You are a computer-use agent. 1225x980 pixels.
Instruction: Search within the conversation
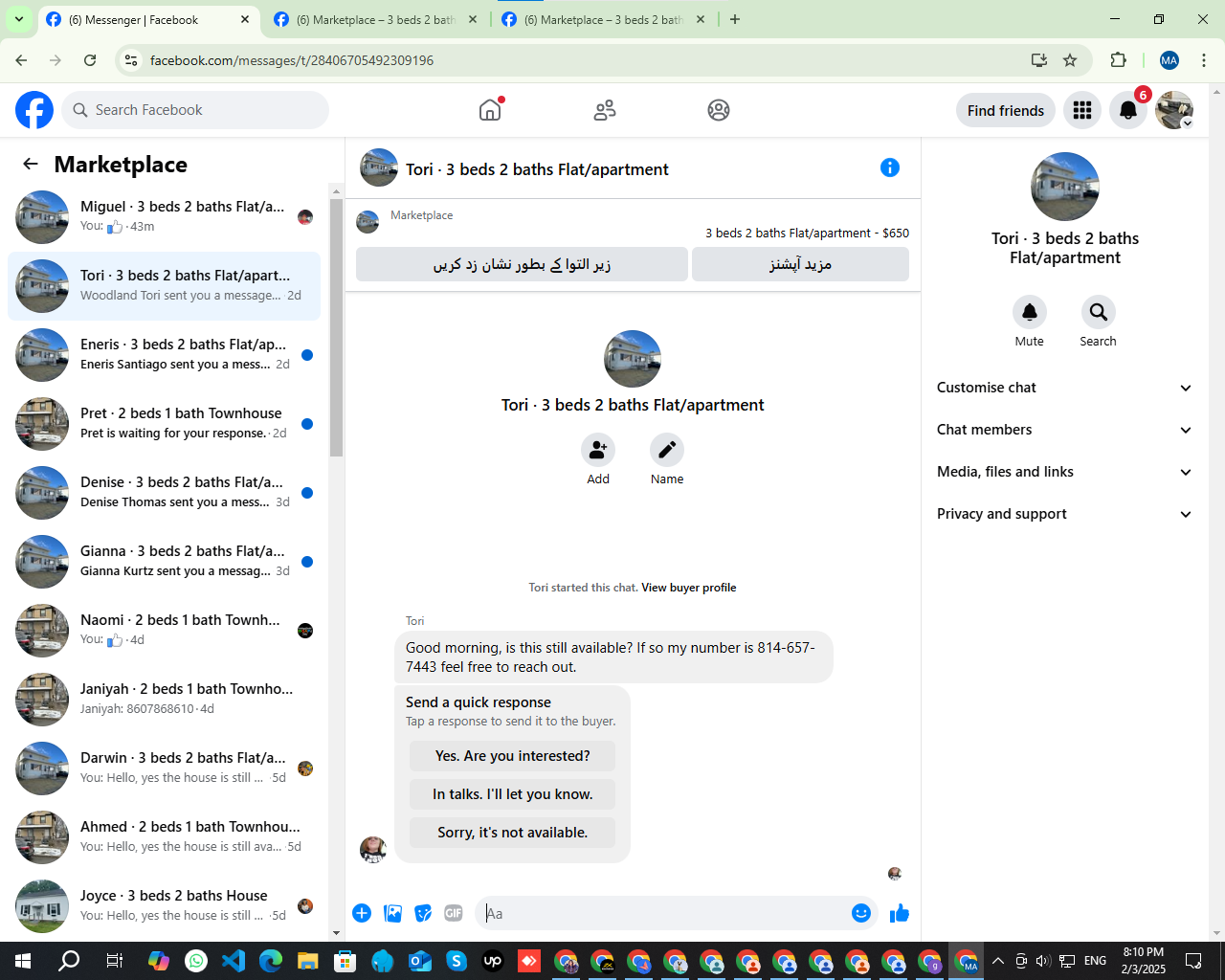click(x=1099, y=312)
